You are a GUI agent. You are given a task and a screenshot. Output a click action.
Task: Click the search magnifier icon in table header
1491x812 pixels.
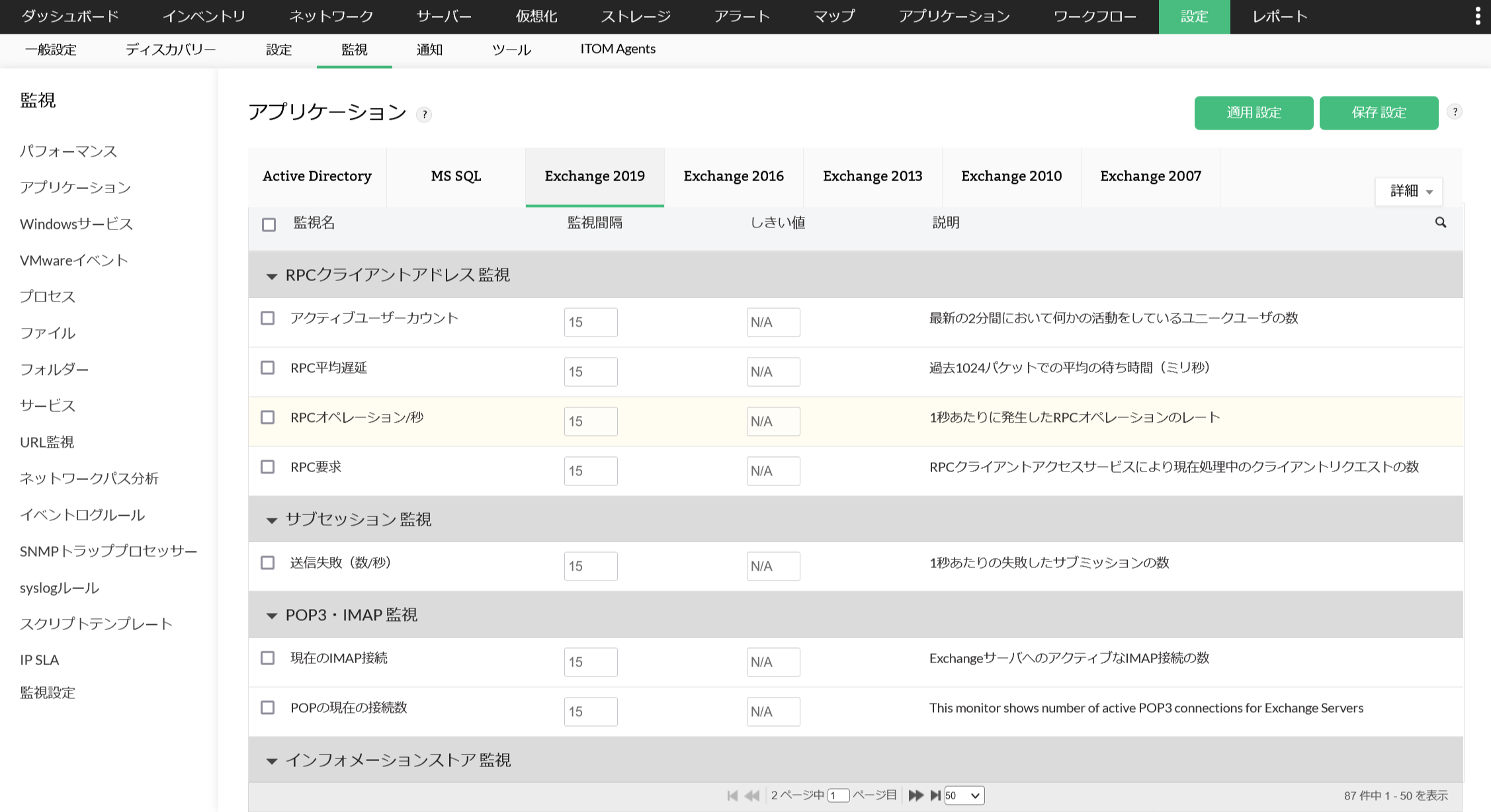pos(1440,223)
